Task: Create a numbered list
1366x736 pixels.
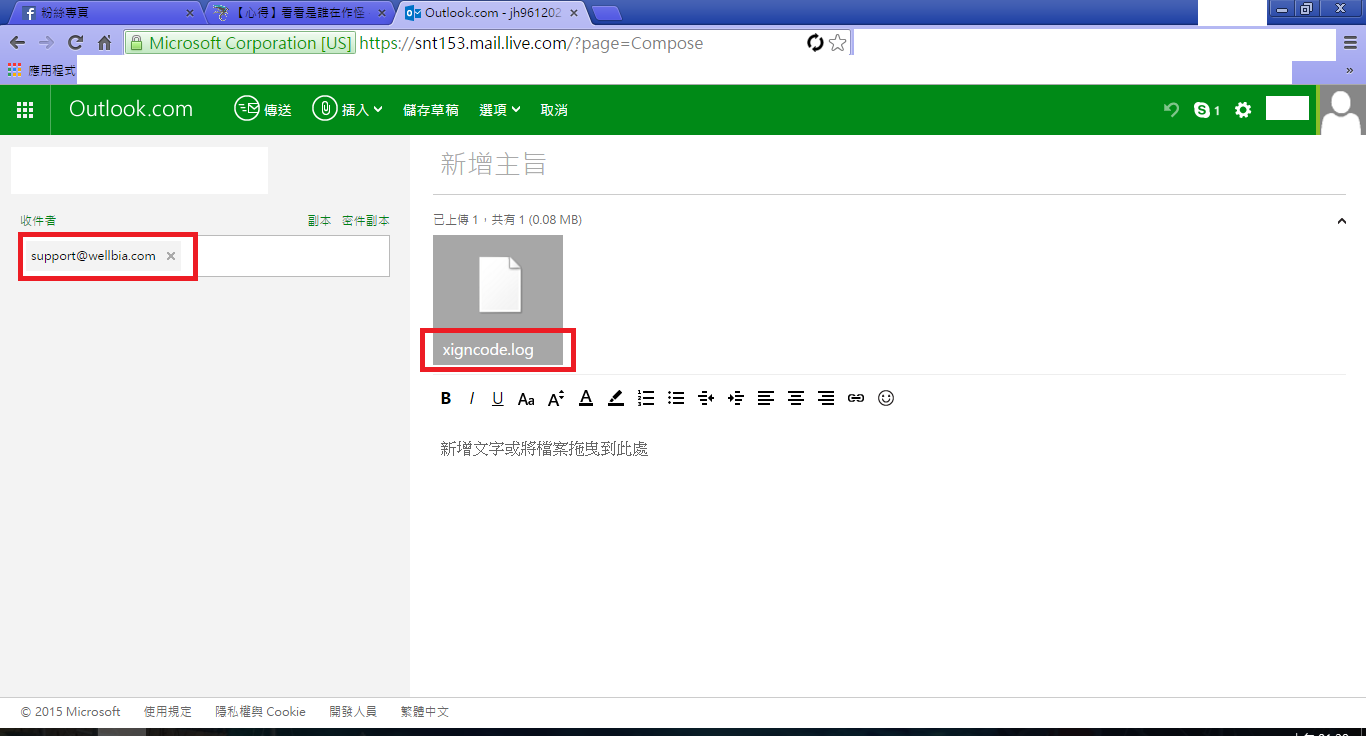Action: (646, 398)
